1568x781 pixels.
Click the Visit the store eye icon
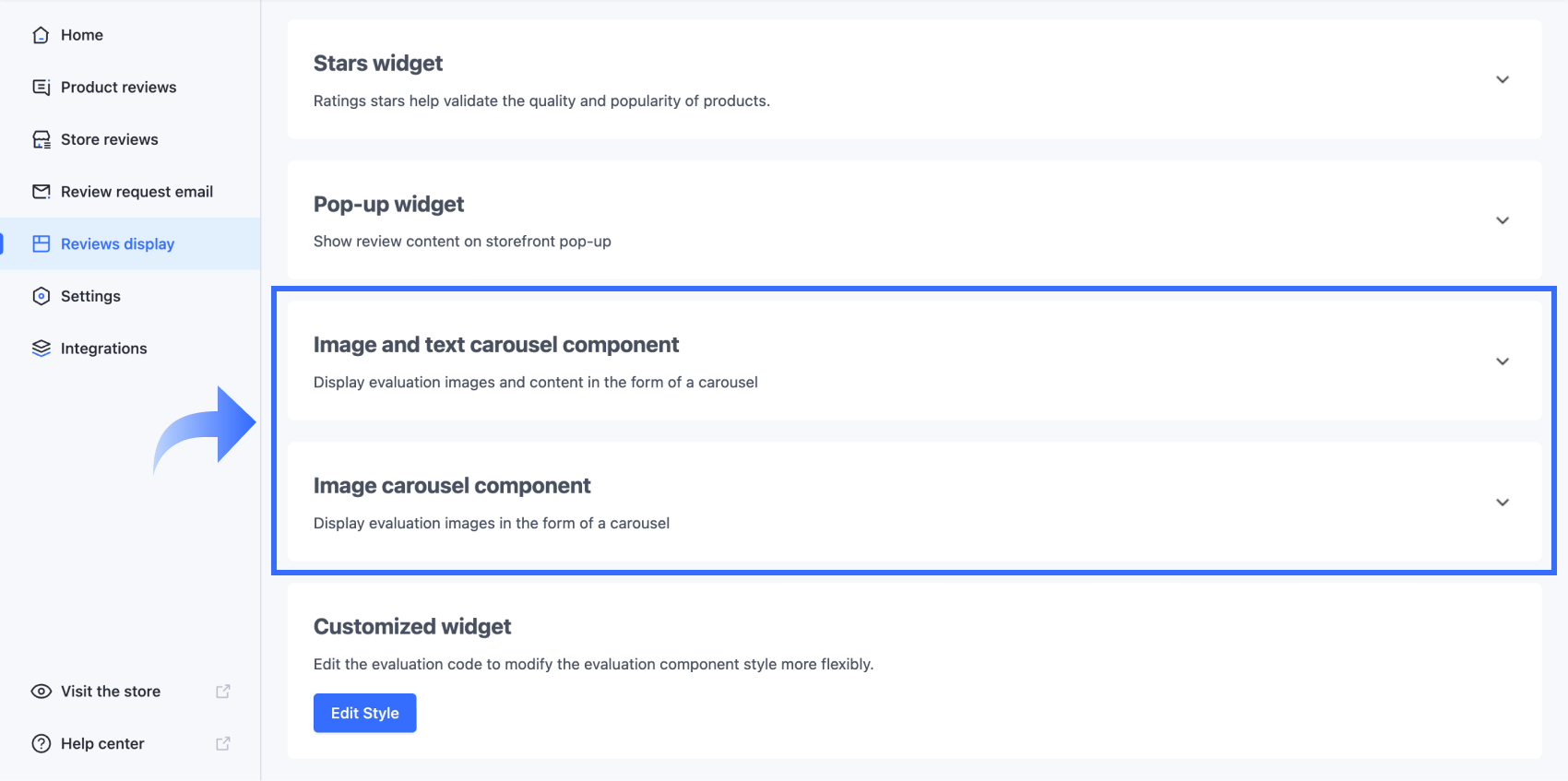click(41, 692)
